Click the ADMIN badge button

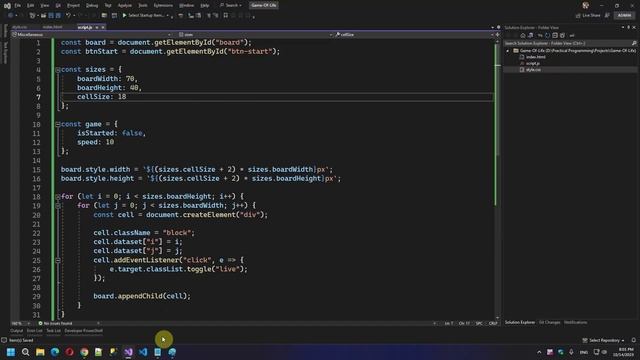coord(624,16)
